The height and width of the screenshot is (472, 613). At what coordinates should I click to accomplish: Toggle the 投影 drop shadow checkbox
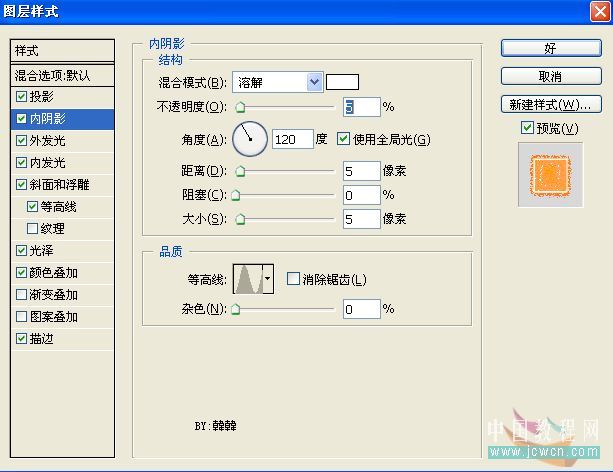(x=21, y=96)
